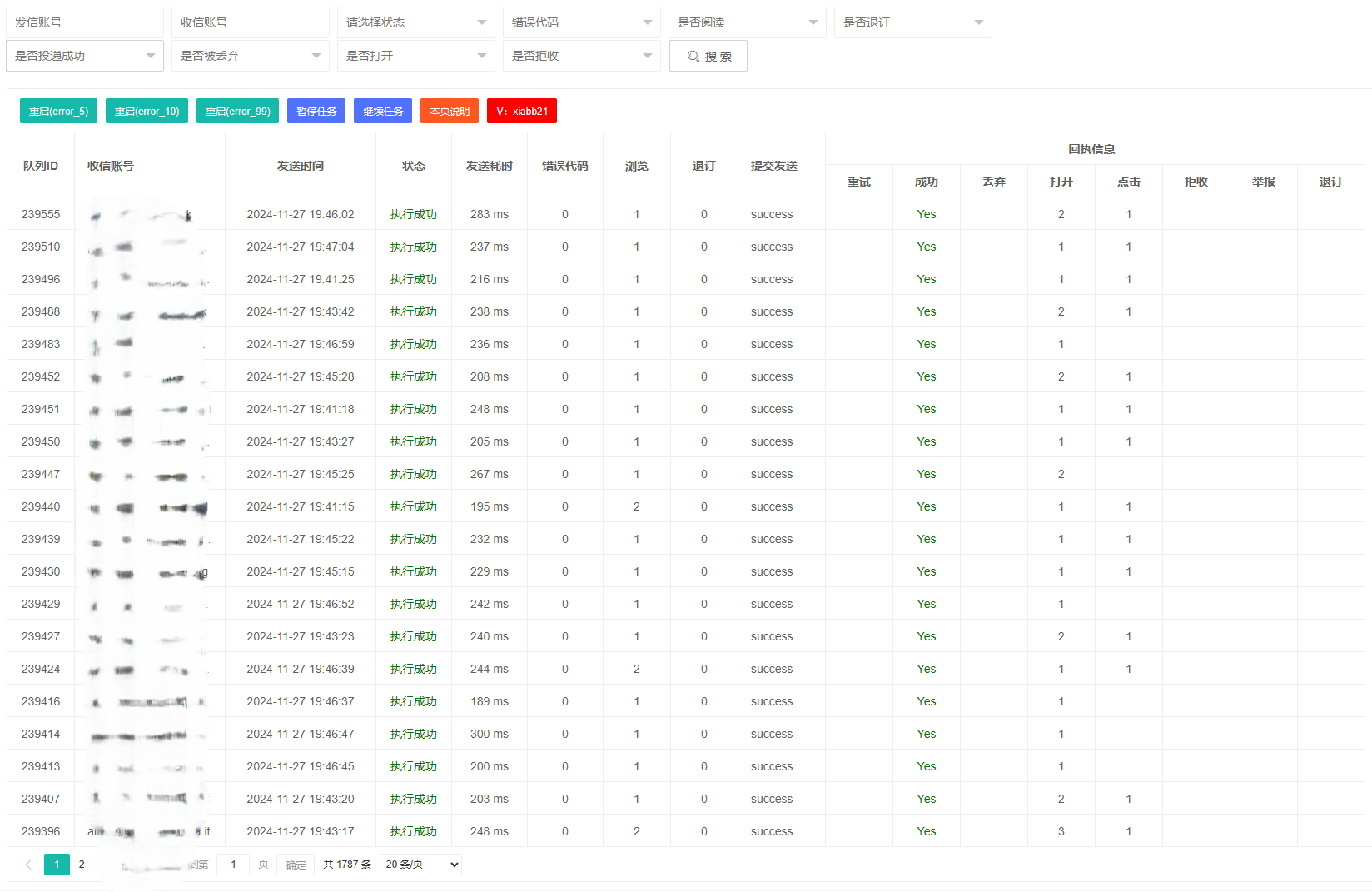The width and height of the screenshot is (1372, 892).
Task: Click send time 2024-11-27 19:41:25
Action: tap(301, 279)
